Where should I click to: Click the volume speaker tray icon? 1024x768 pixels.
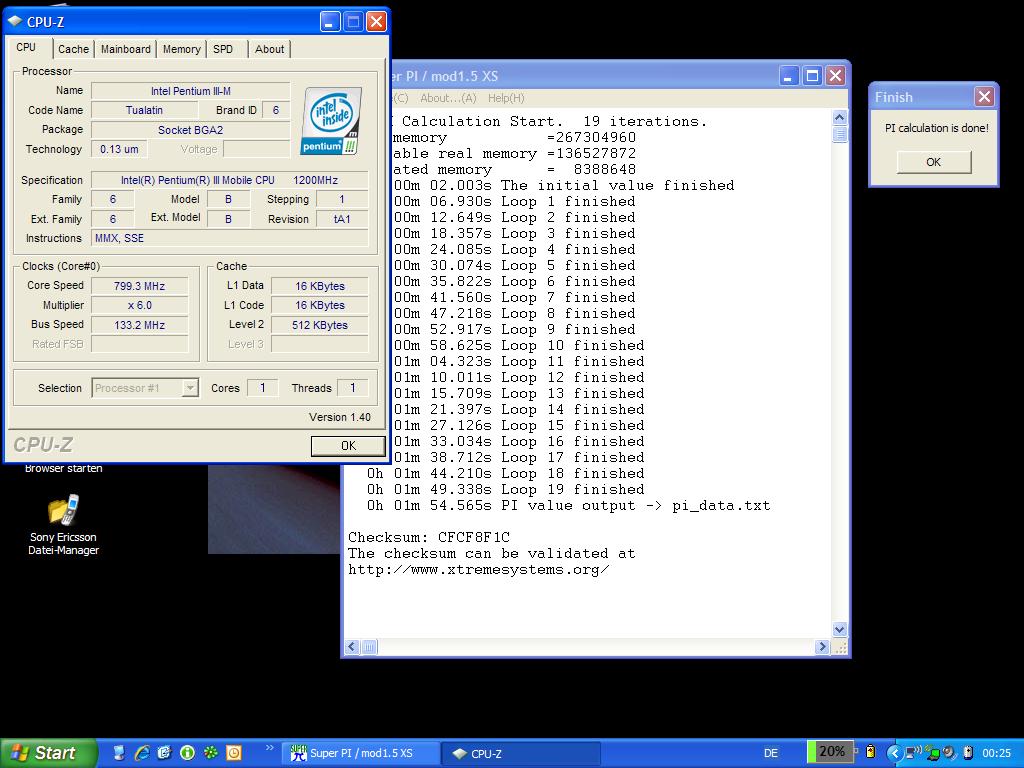pos(949,752)
